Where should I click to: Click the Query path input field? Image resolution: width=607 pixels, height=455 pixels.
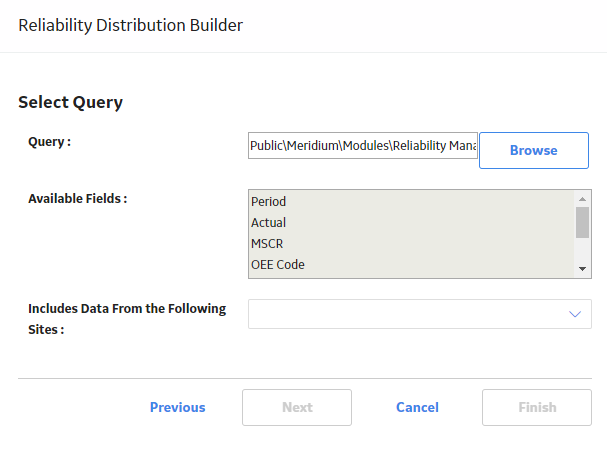coord(363,146)
